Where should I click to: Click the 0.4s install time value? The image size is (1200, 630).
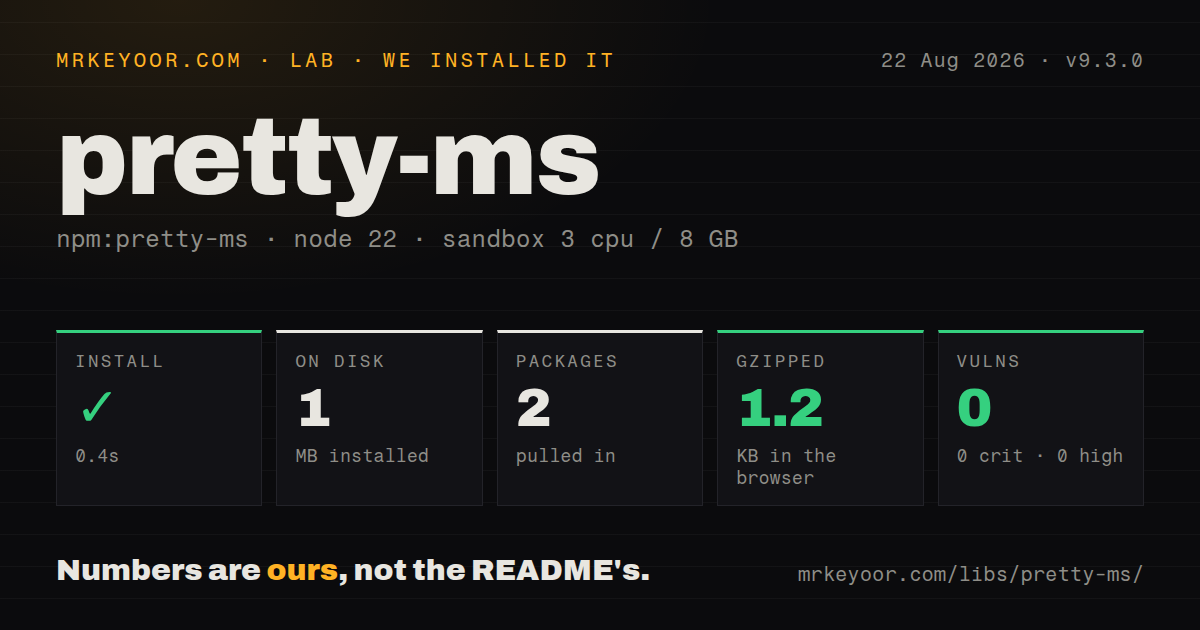tap(97, 456)
